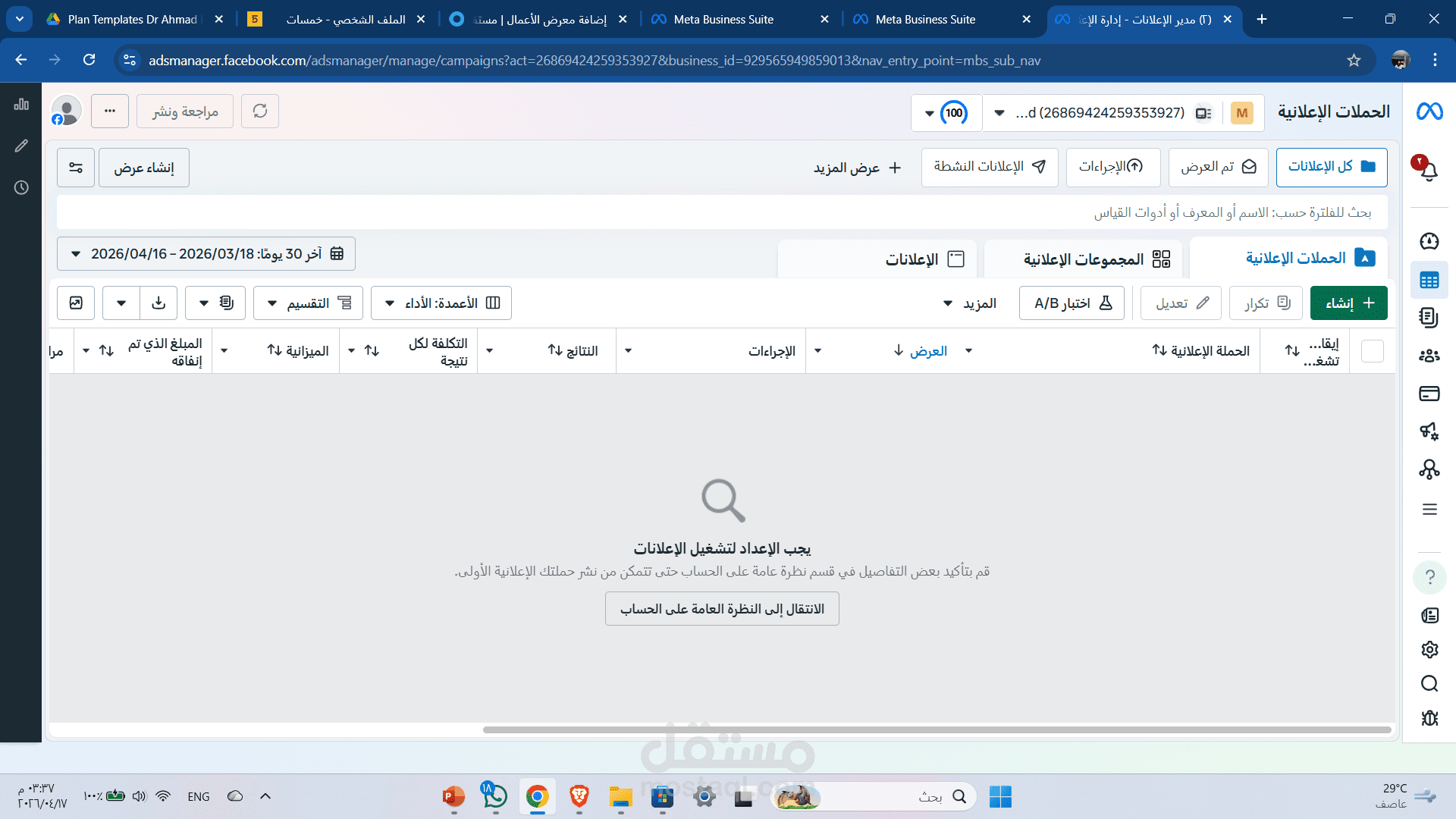The image size is (1456, 819).
Task: Open the Billing and payments icon
Action: click(x=1429, y=394)
